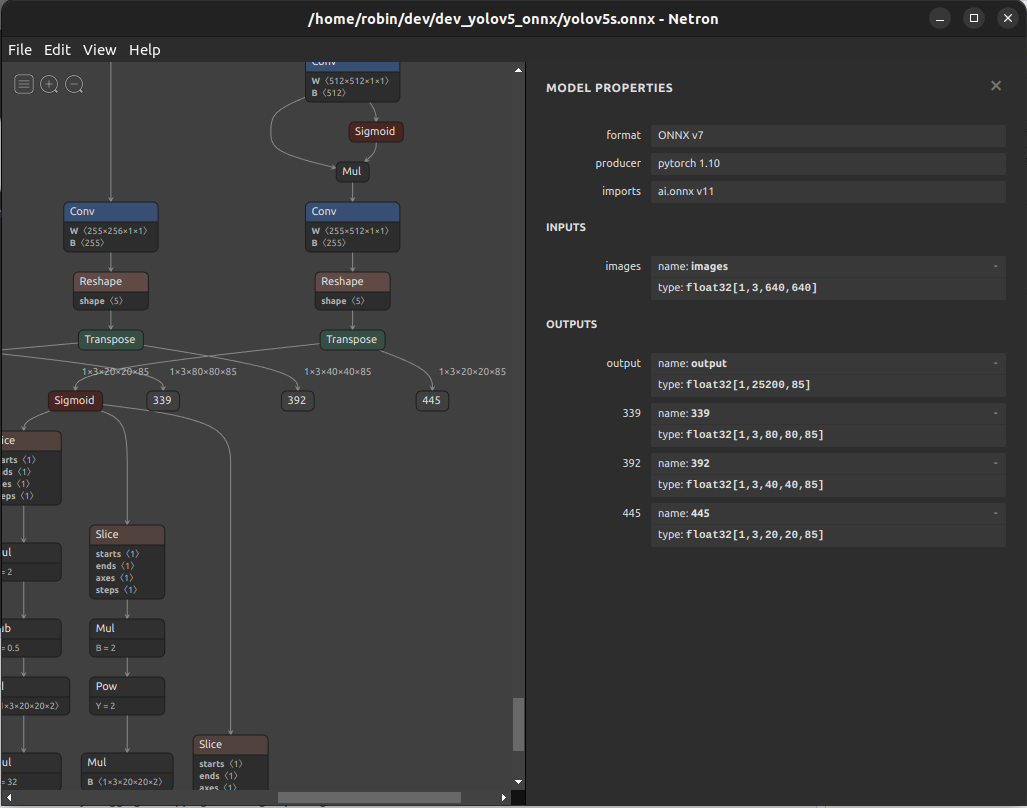Click the 1×3×80×80×85 edge label
Screen dimensions: 1027x808
[x=203, y=372]
